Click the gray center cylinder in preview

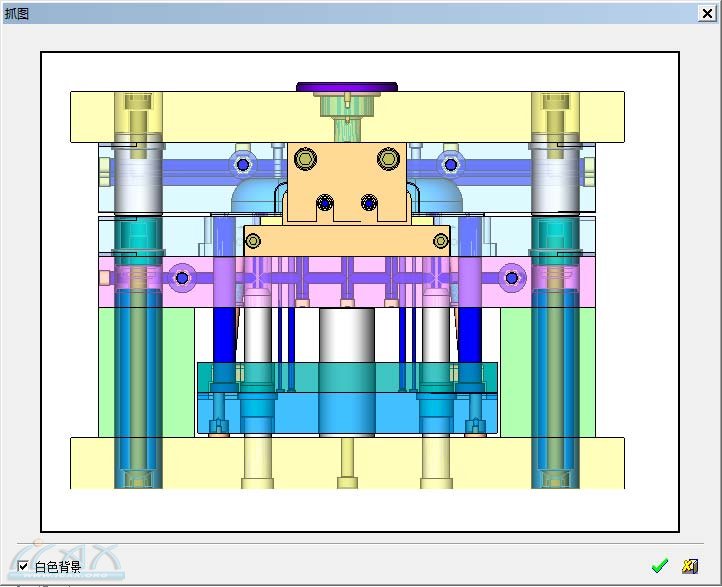pos(346,335)
